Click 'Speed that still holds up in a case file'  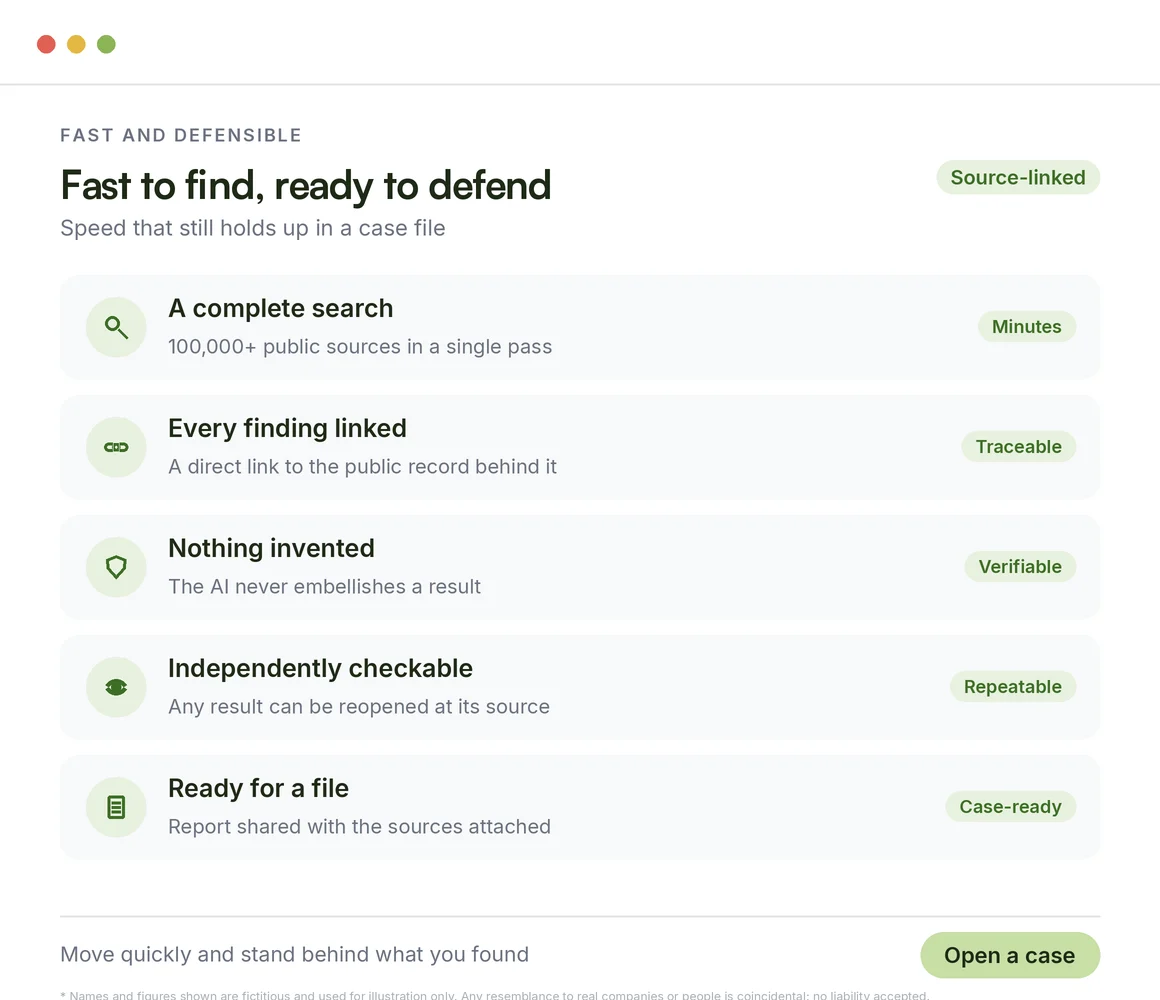pos(252,228)
